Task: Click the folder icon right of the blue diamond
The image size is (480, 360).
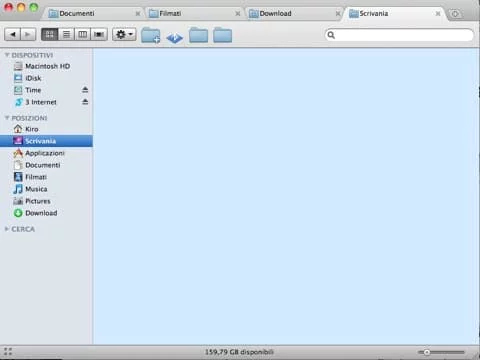Action: [x=199, y=35]
